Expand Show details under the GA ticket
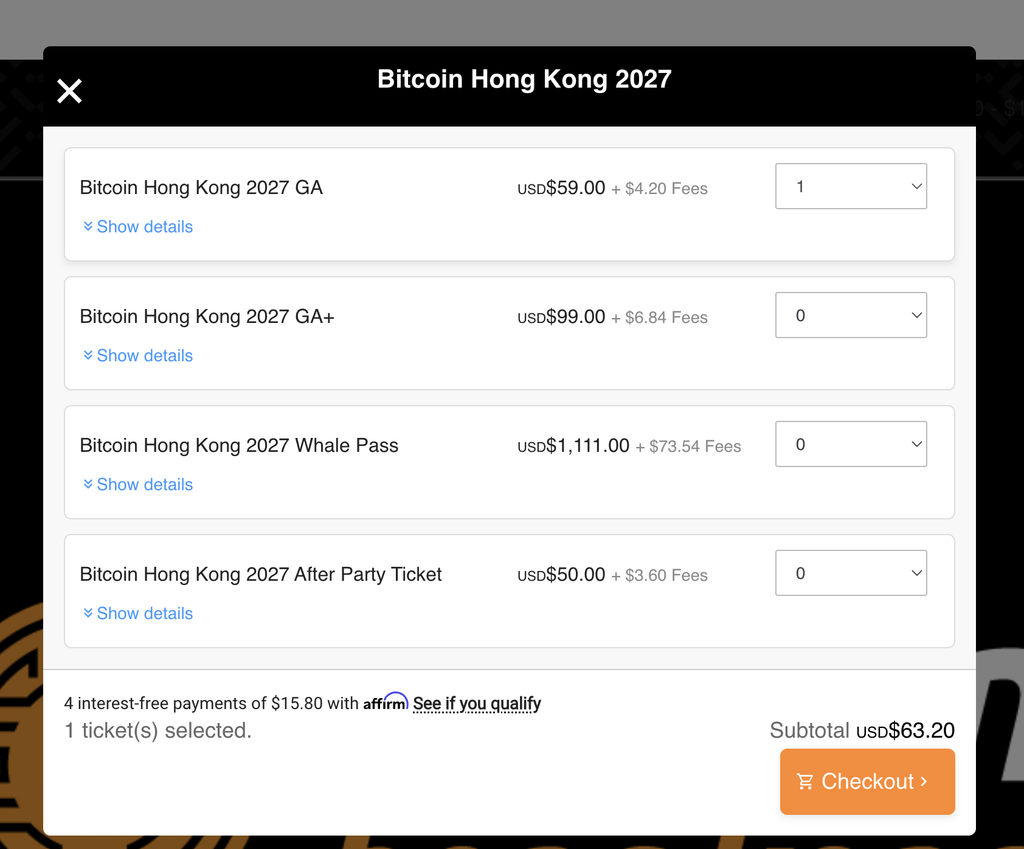Image resolution: width=1024 pixels, height=849 pixels. click(138, 227)
